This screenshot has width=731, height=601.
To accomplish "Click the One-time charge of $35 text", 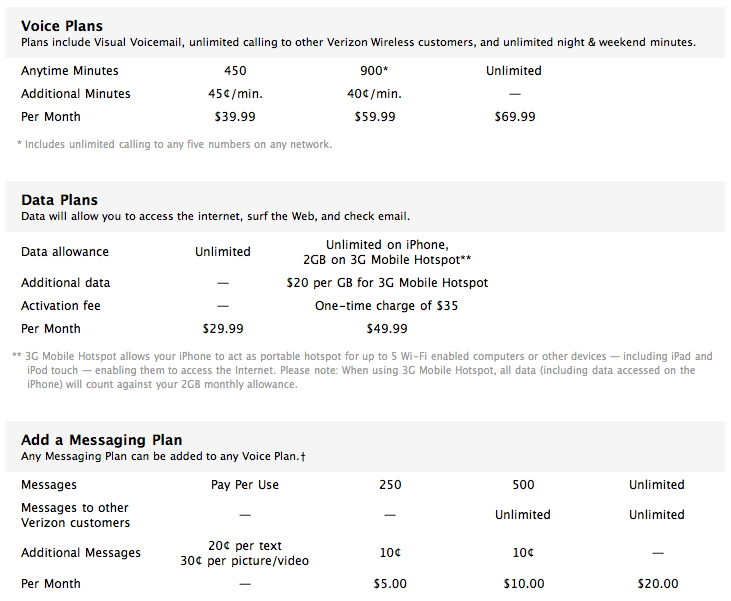I will 387,306.
